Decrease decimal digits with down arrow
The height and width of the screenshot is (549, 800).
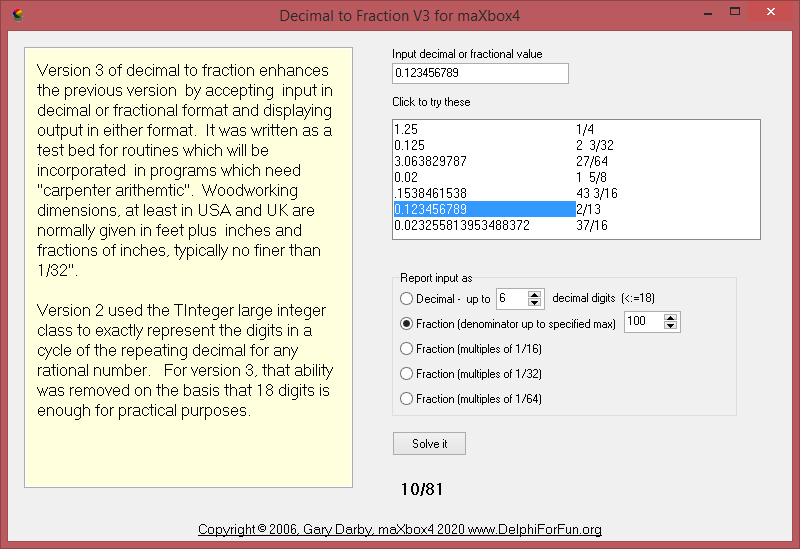click(535, 303)
